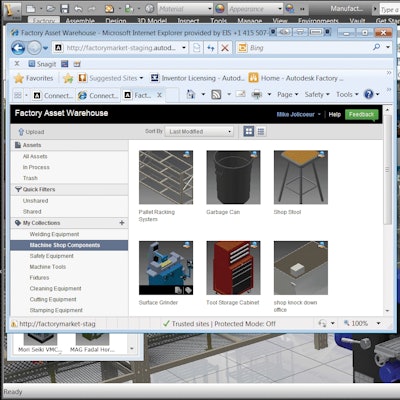The image size is (400, 400).
Task: Open Cleaning Equipment collection
Action: coord(55,288)
